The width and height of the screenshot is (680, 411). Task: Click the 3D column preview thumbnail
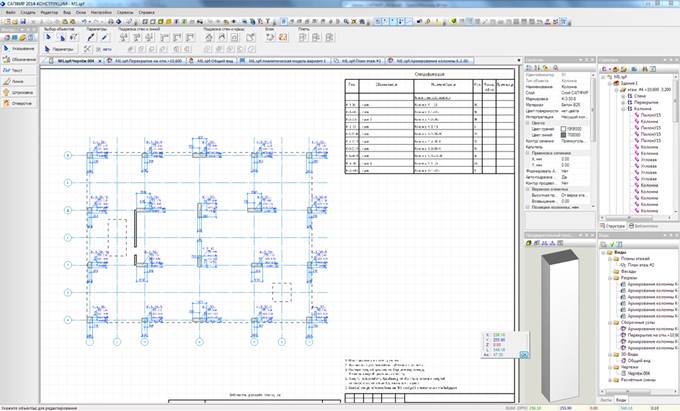(559, 324)
